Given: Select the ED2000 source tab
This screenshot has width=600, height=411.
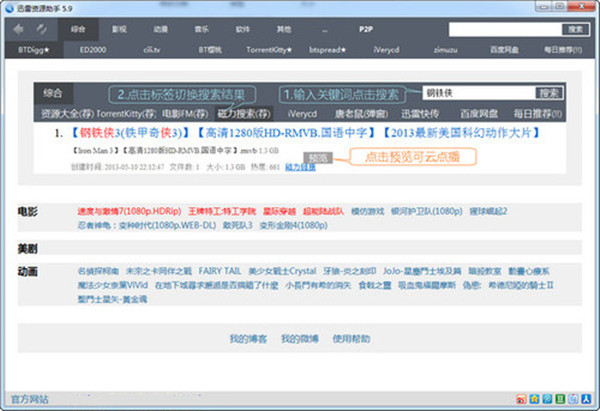Looking at the screenshot, I should pyautogui.click(x=93, y=50).
